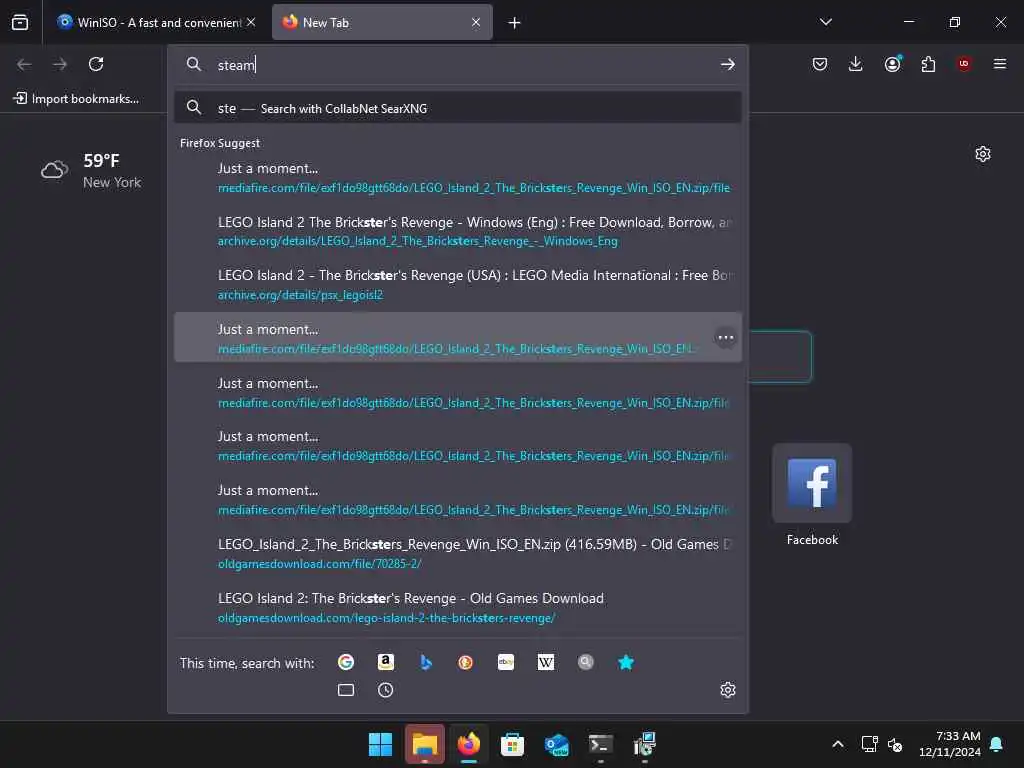The height and width of the screenshot is (768, 1024).
Task: Reload the current page
Action: coord(96,64)
